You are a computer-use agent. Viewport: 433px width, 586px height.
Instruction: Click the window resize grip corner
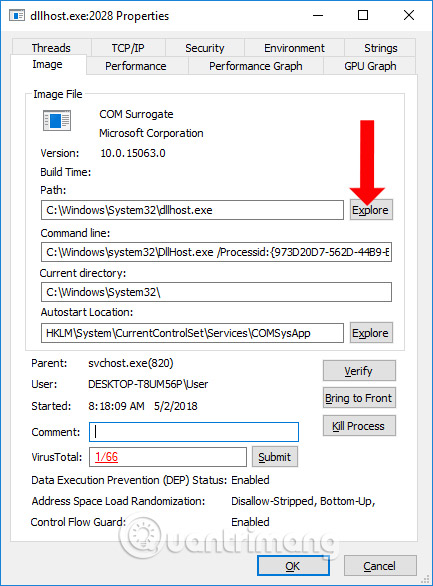click(425, 579)
